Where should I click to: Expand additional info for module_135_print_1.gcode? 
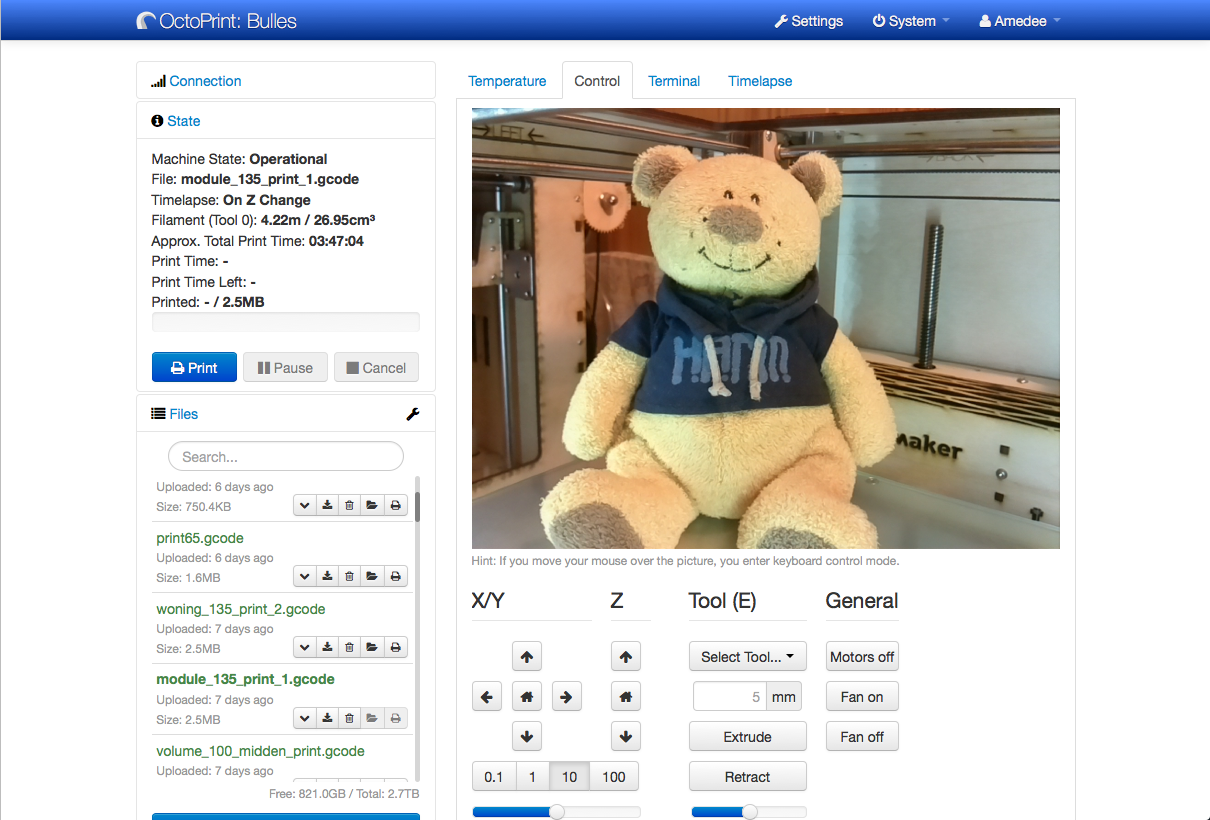304,718
